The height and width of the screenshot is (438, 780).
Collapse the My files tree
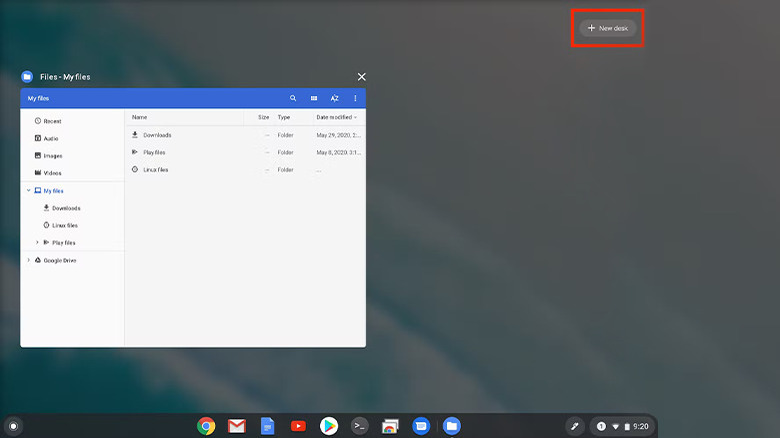tap(28, 190)
